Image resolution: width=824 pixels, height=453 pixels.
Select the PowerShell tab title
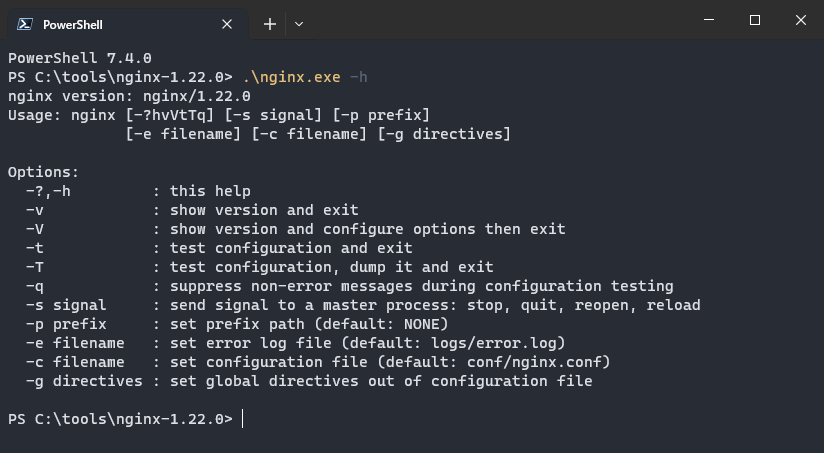(72, 24)
